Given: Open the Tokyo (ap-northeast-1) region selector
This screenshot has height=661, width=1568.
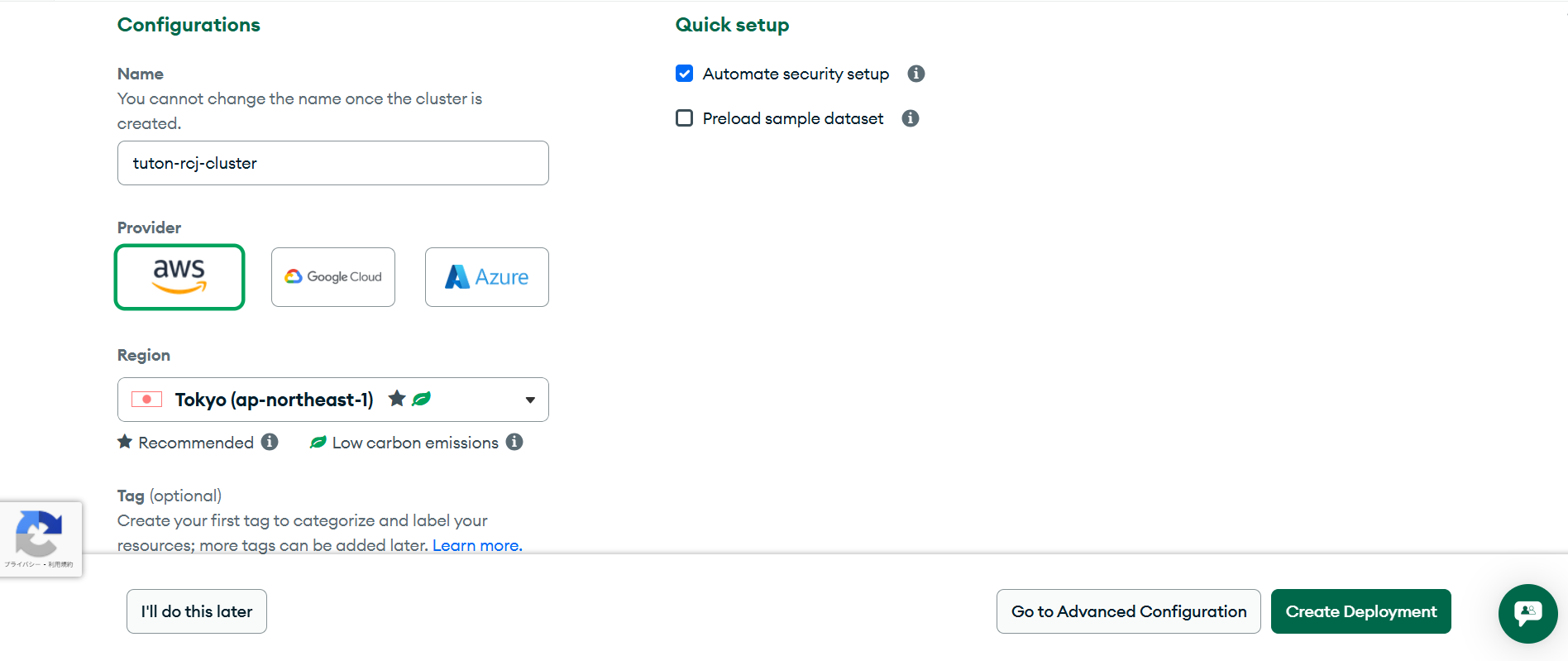Looking at the screenshot, I should pos(333,400).
